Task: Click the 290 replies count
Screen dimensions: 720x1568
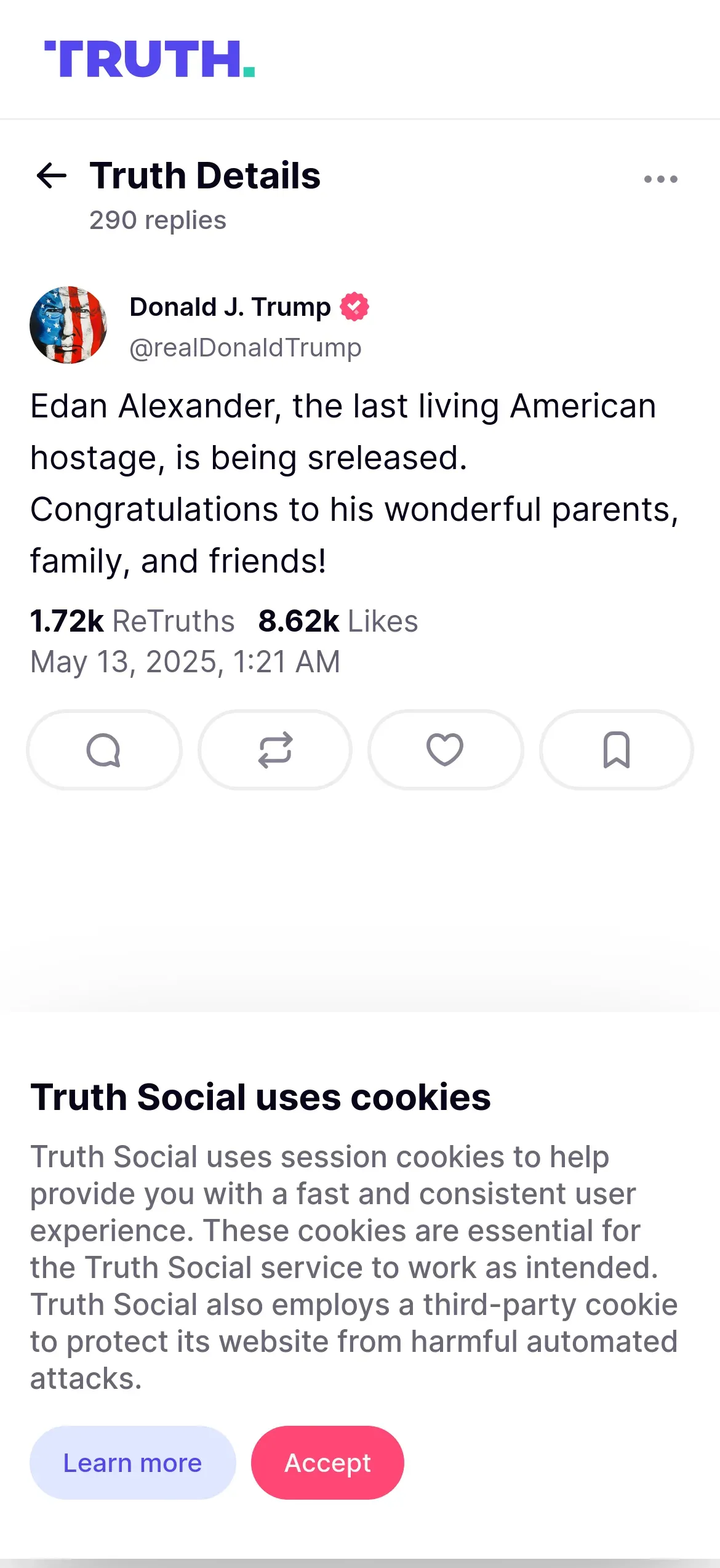Action: coord(158,220)
